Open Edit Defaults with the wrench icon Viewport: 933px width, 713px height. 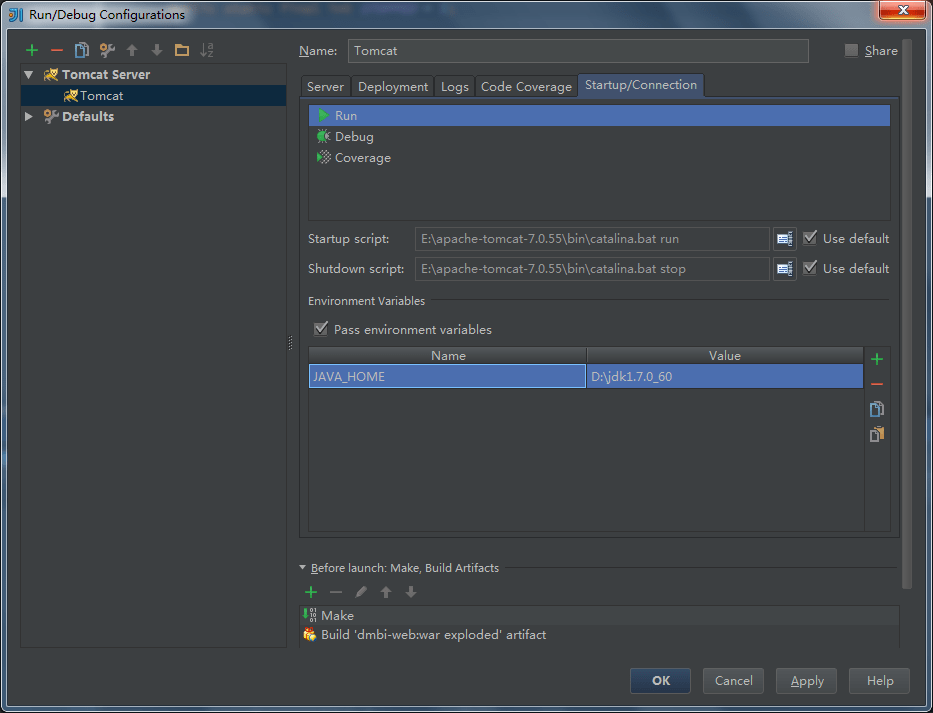pyautogui.click(x=107, y=50)
